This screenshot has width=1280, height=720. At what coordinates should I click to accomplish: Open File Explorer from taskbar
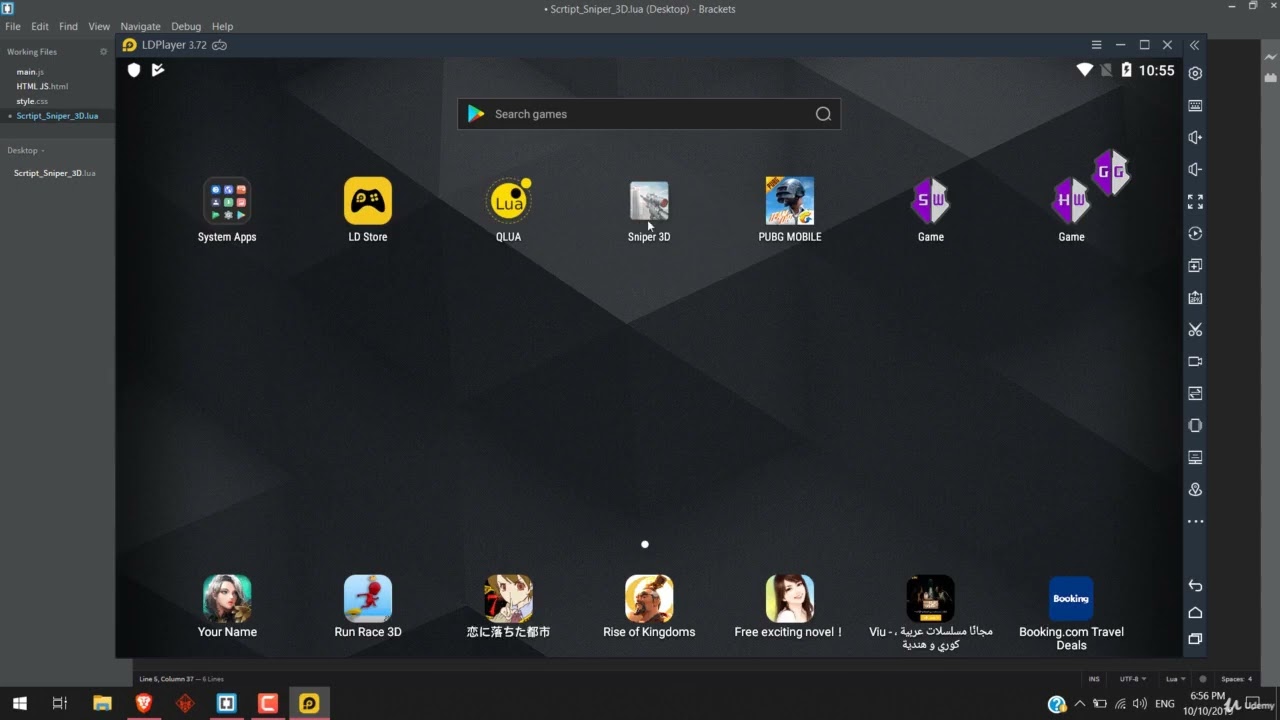pos(102,703)
